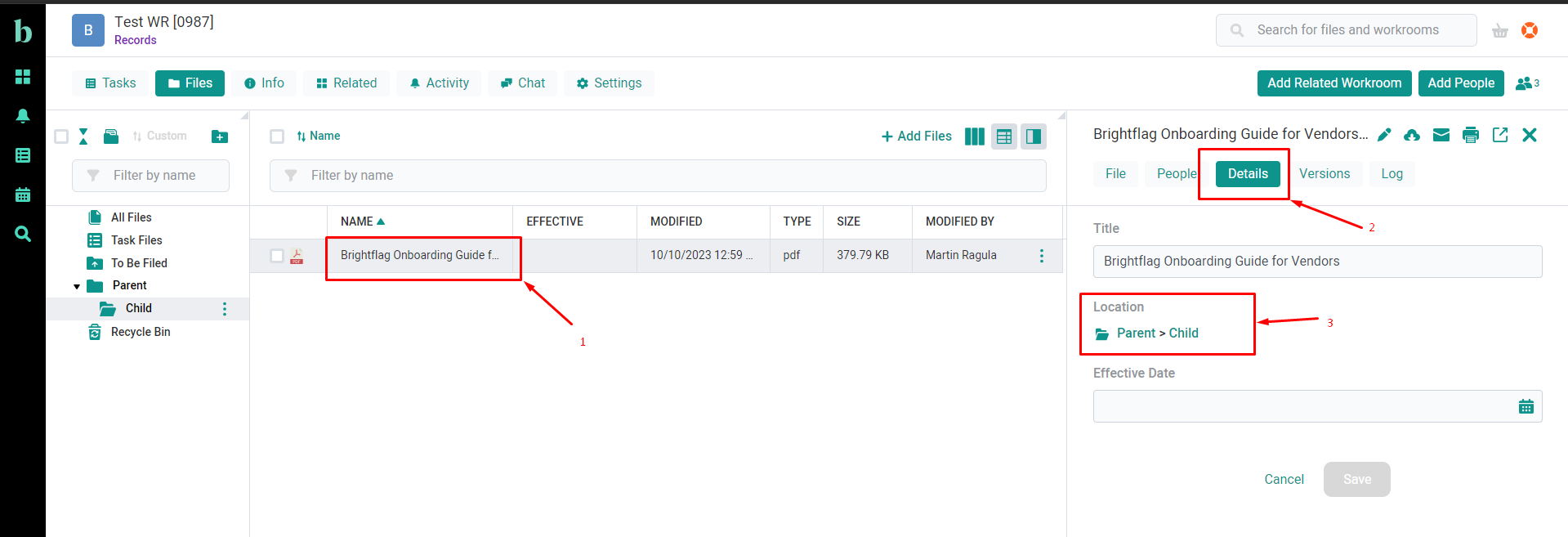Collapse the Parent folder tree arrow
Viewport: 1568px width, 537px height.
point(77,286)
